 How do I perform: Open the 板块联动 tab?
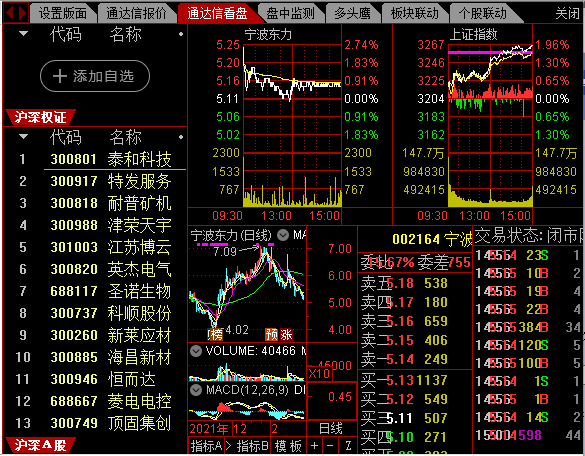tap(414, 13)
